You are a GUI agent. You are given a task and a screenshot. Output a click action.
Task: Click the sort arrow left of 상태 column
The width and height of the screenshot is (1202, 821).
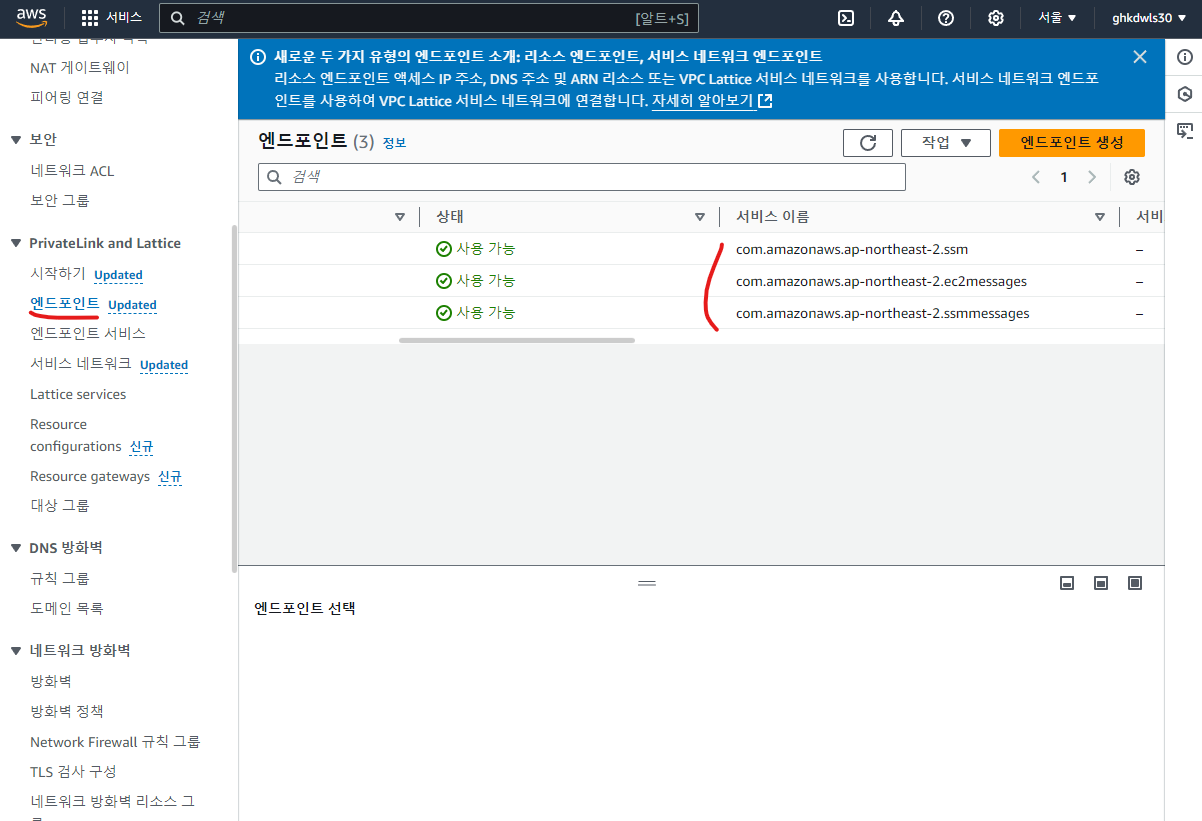(400, 217)
